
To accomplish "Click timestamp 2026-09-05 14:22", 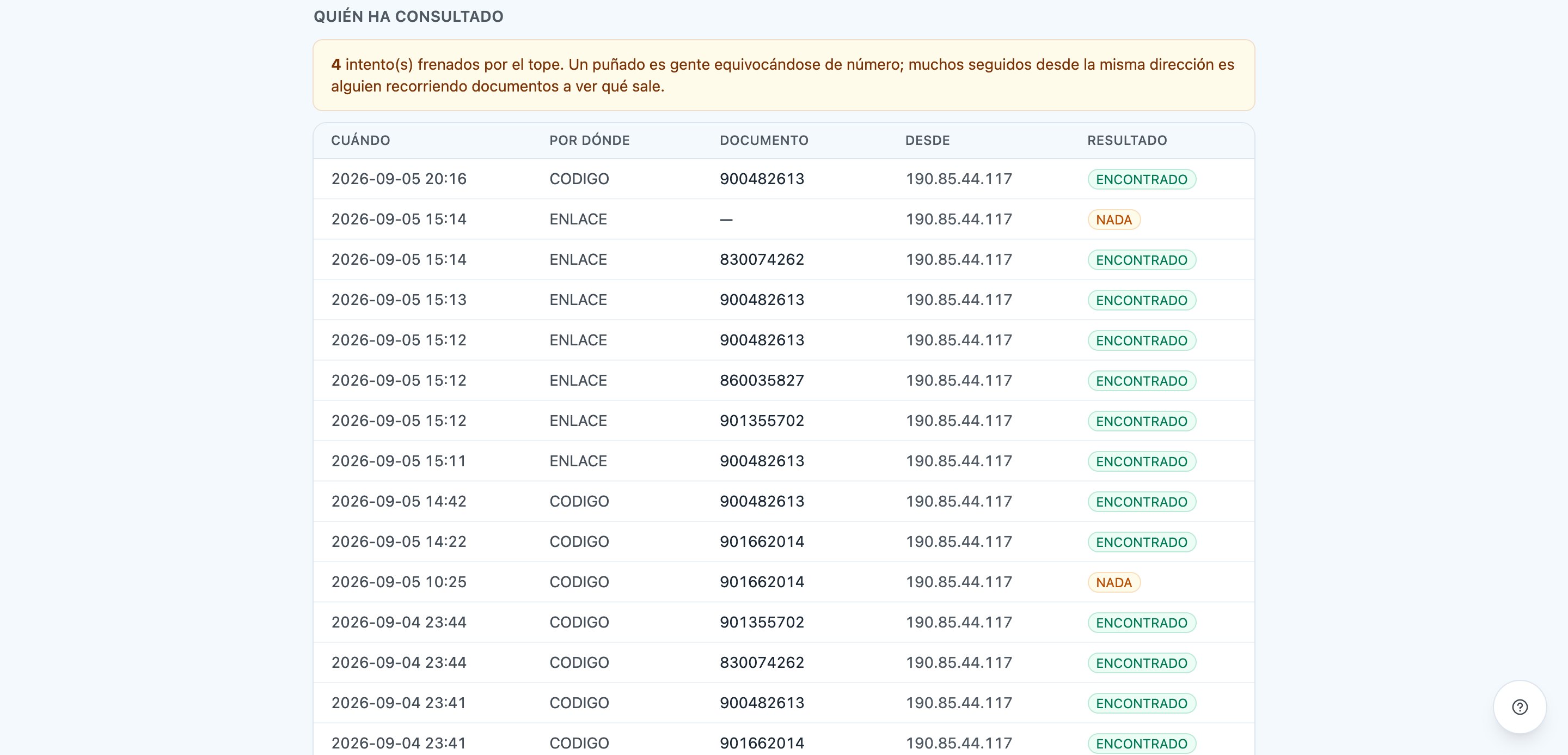I will click(x=399, y=541).
